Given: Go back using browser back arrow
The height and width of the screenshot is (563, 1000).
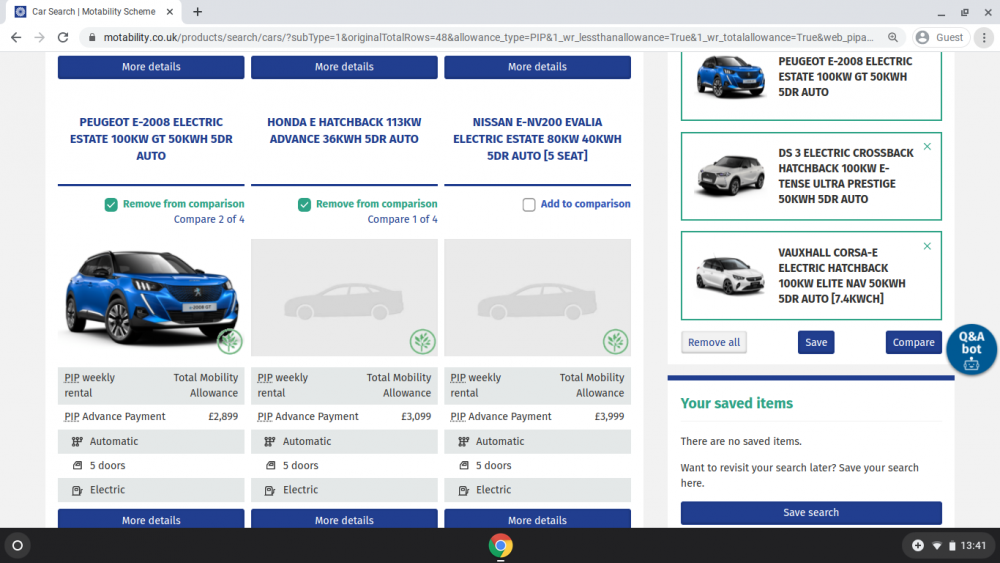Looking at the screenshot, I should point(16,38).
